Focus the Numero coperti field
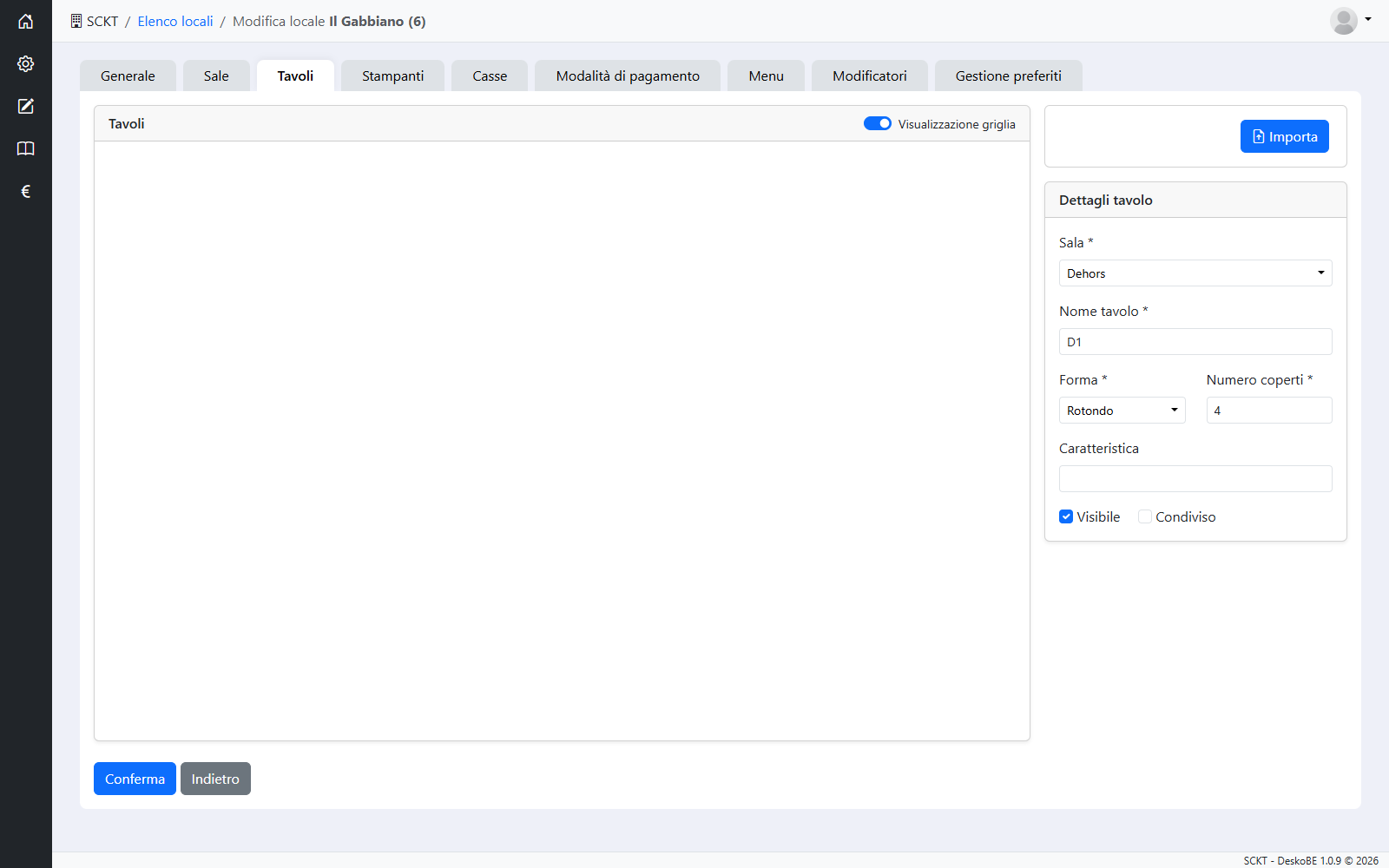The width and height of the screenshot is (1389, 868). (1269, 411)
